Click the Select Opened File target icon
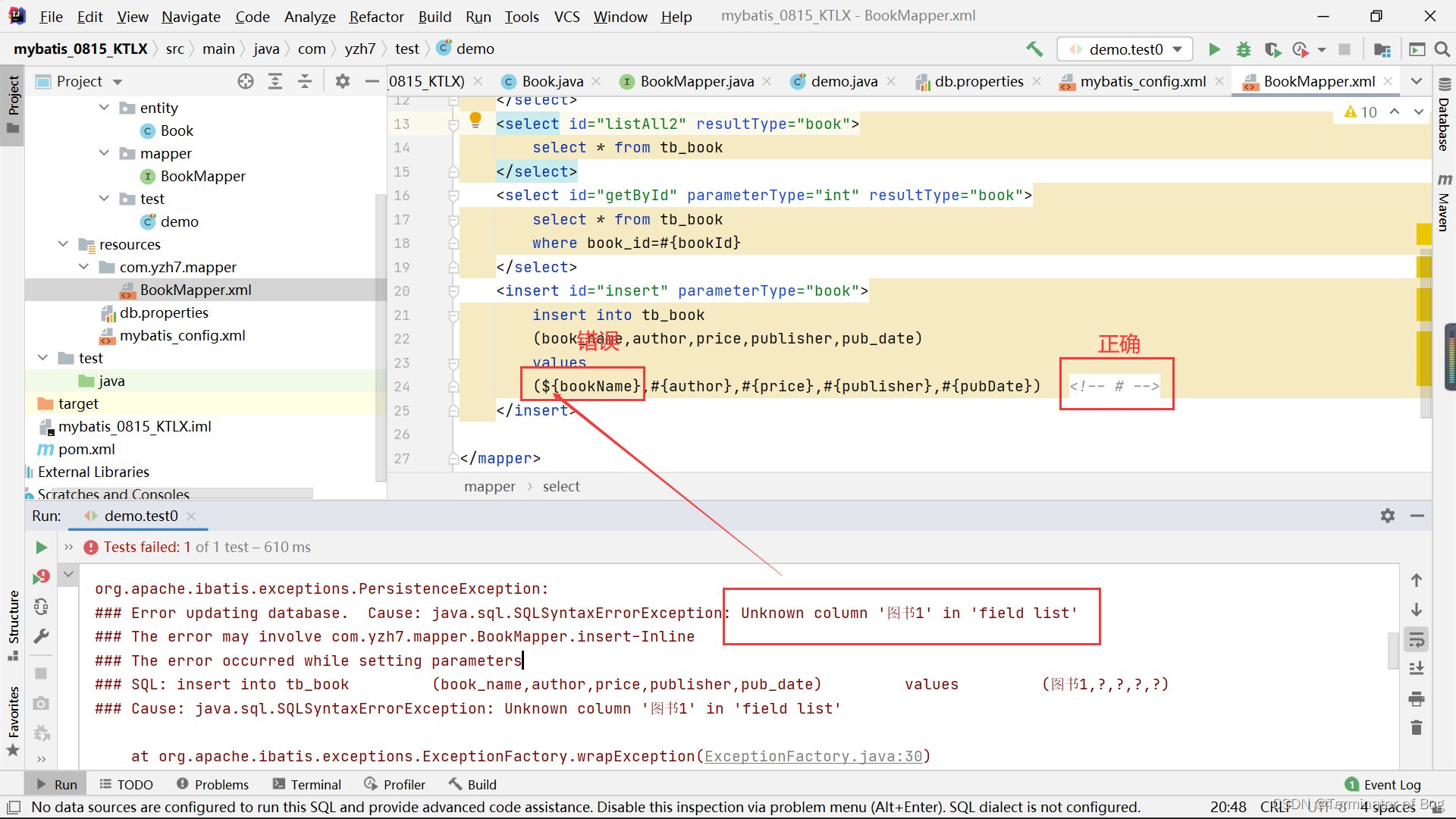1456x819 pixels. 246,81
